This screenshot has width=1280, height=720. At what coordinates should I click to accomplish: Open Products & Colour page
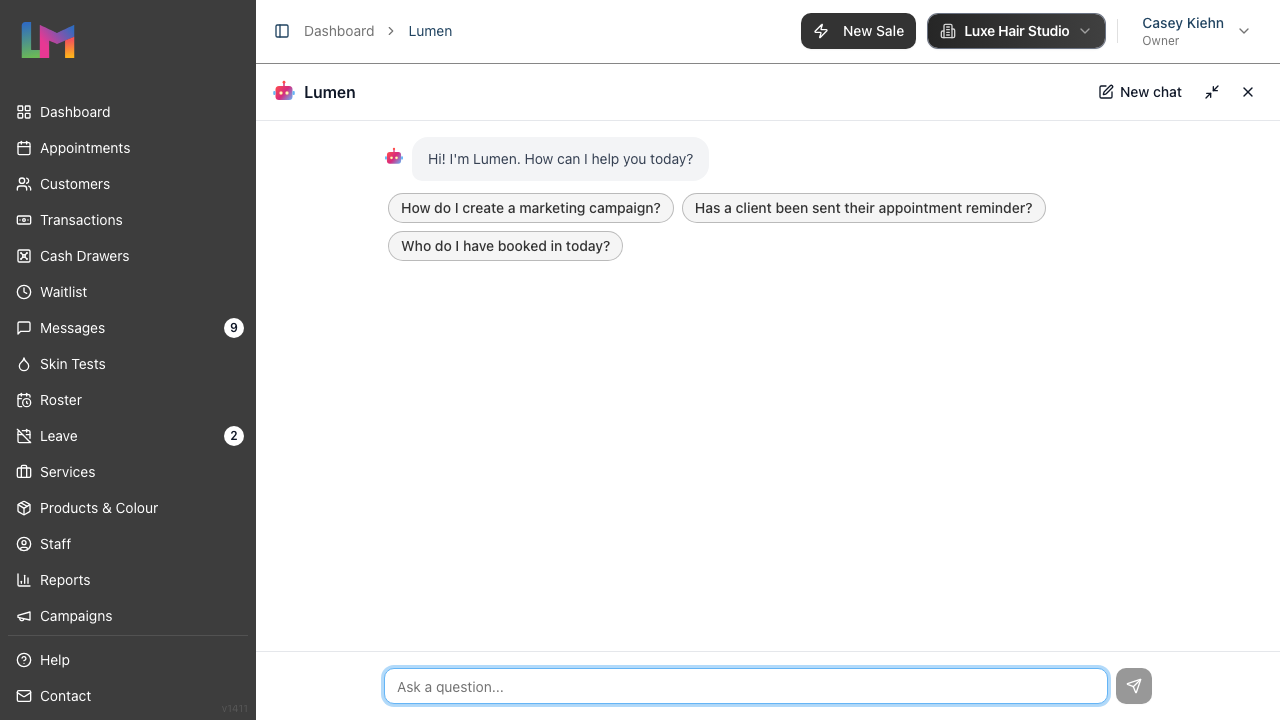click(x=128, y=508)
